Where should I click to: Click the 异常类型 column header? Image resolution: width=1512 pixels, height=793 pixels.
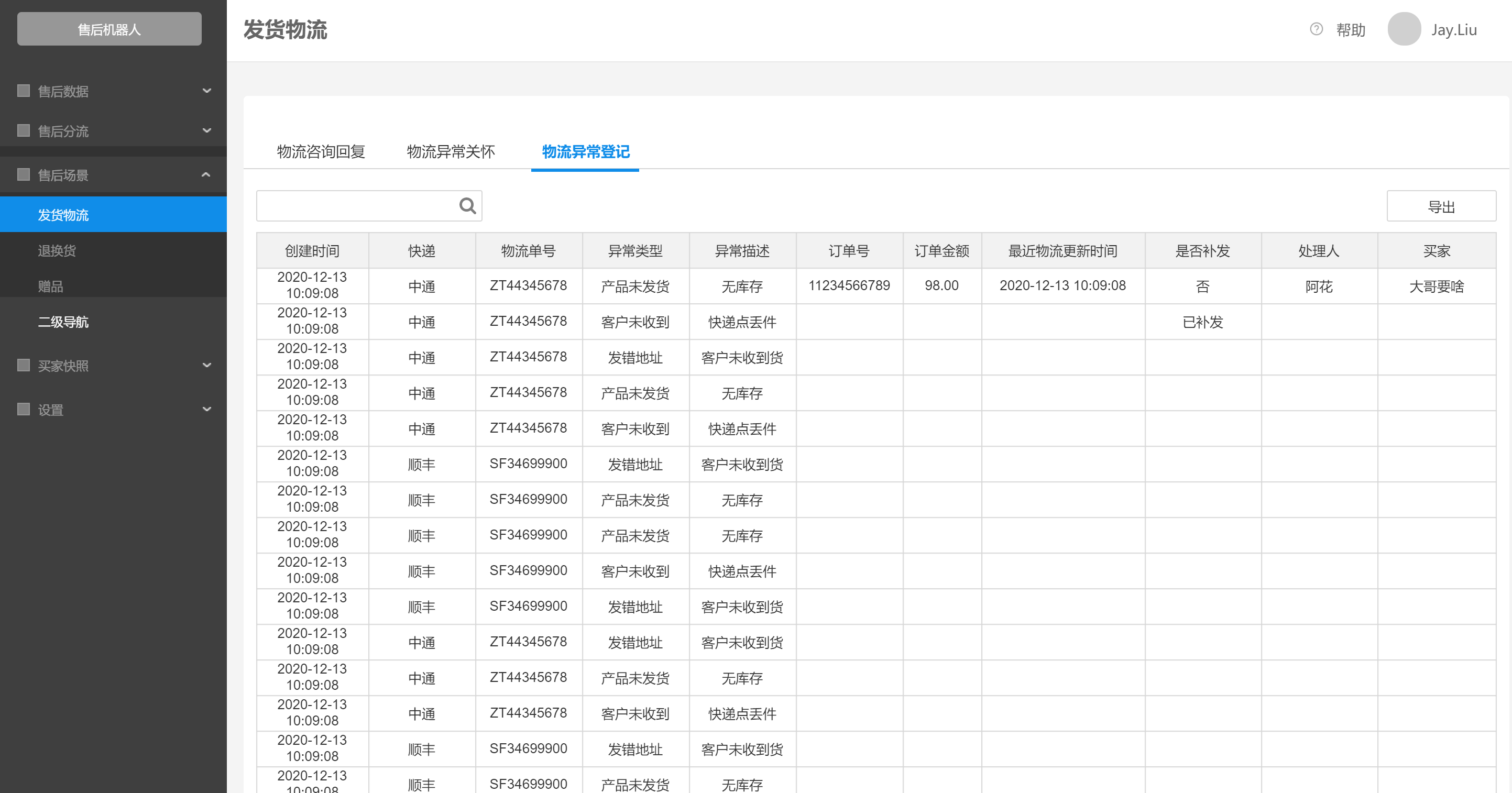coord(635,251)
